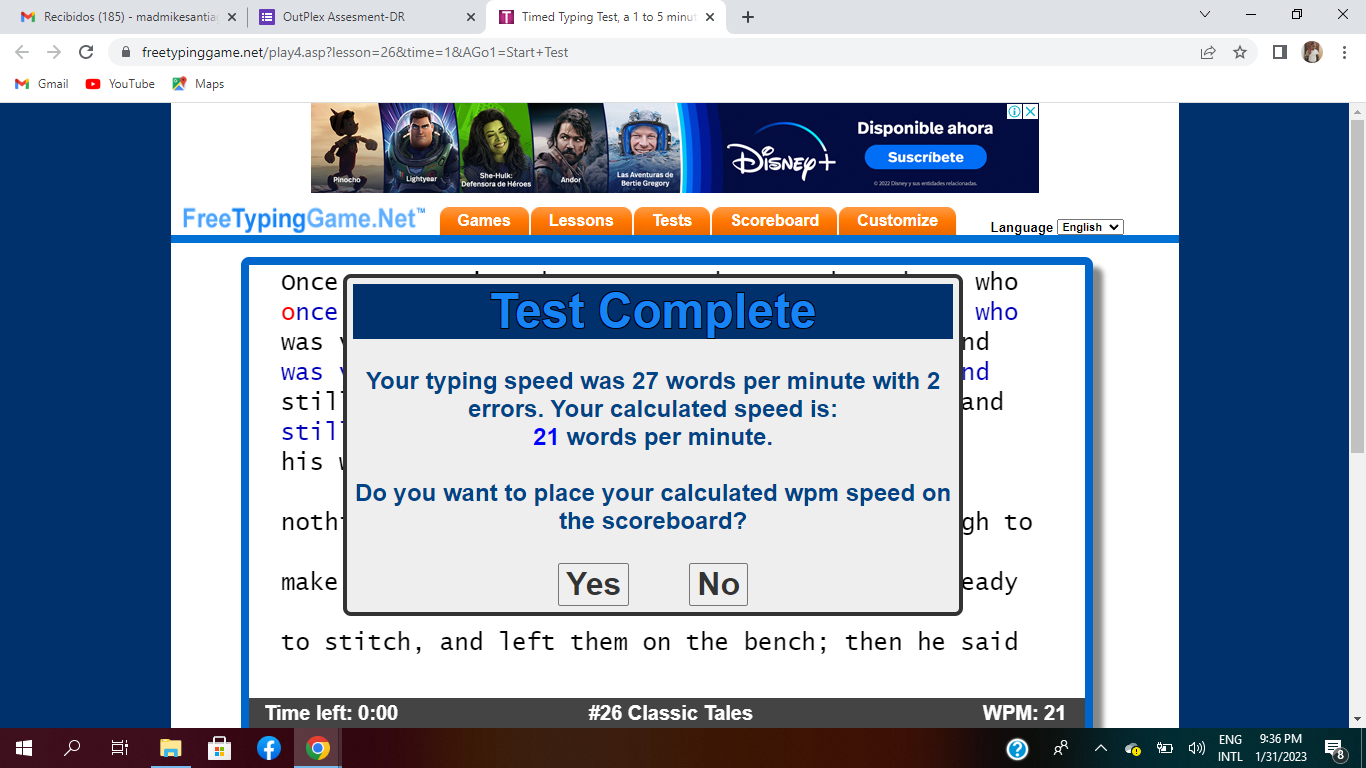Click the Time left: 0:00 status
1366x768 pixels.
coord(331,713)
